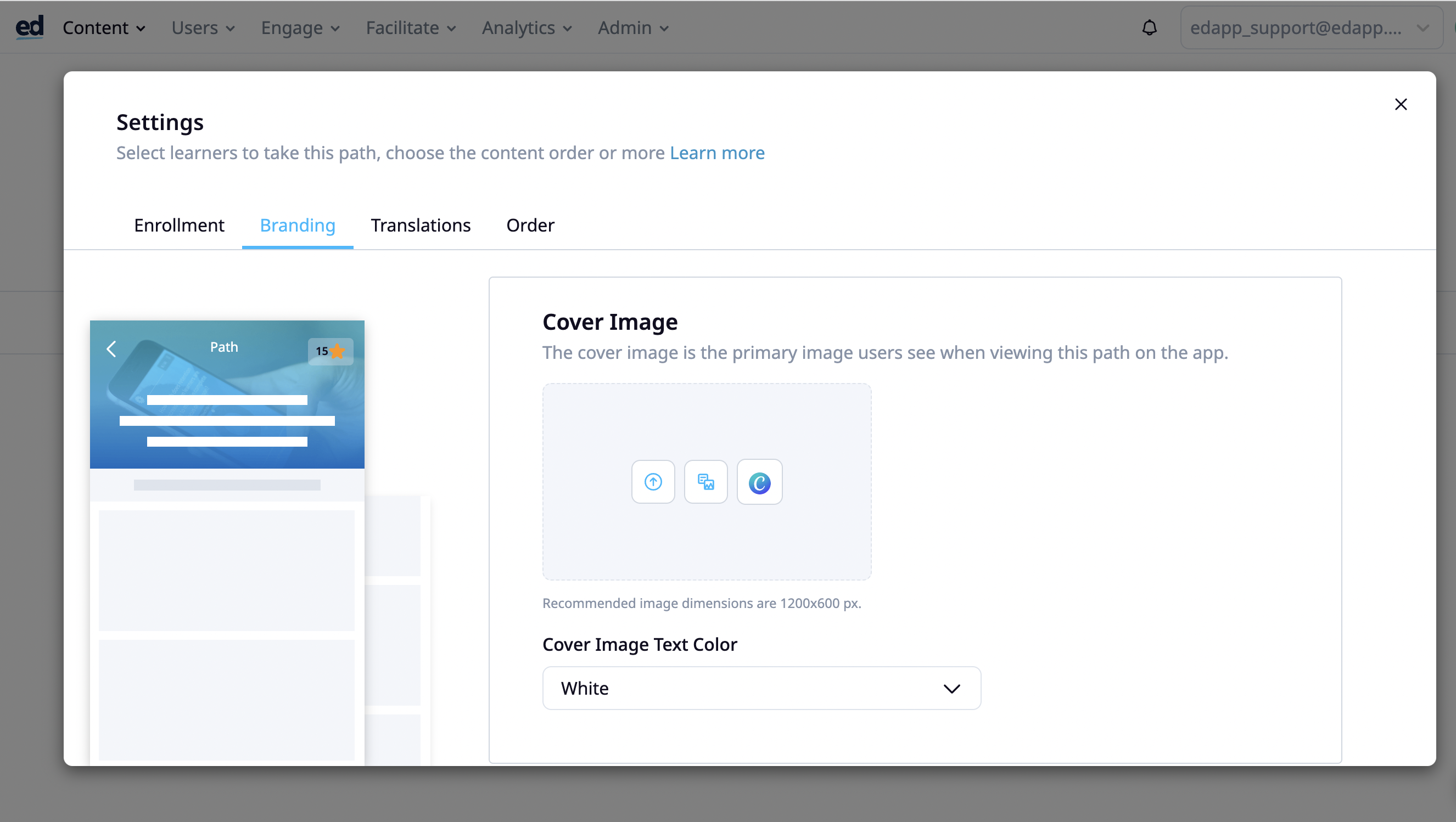Click the Settings heading text
The width and height of the screenshot is (1456, 822).
(160, 122)
